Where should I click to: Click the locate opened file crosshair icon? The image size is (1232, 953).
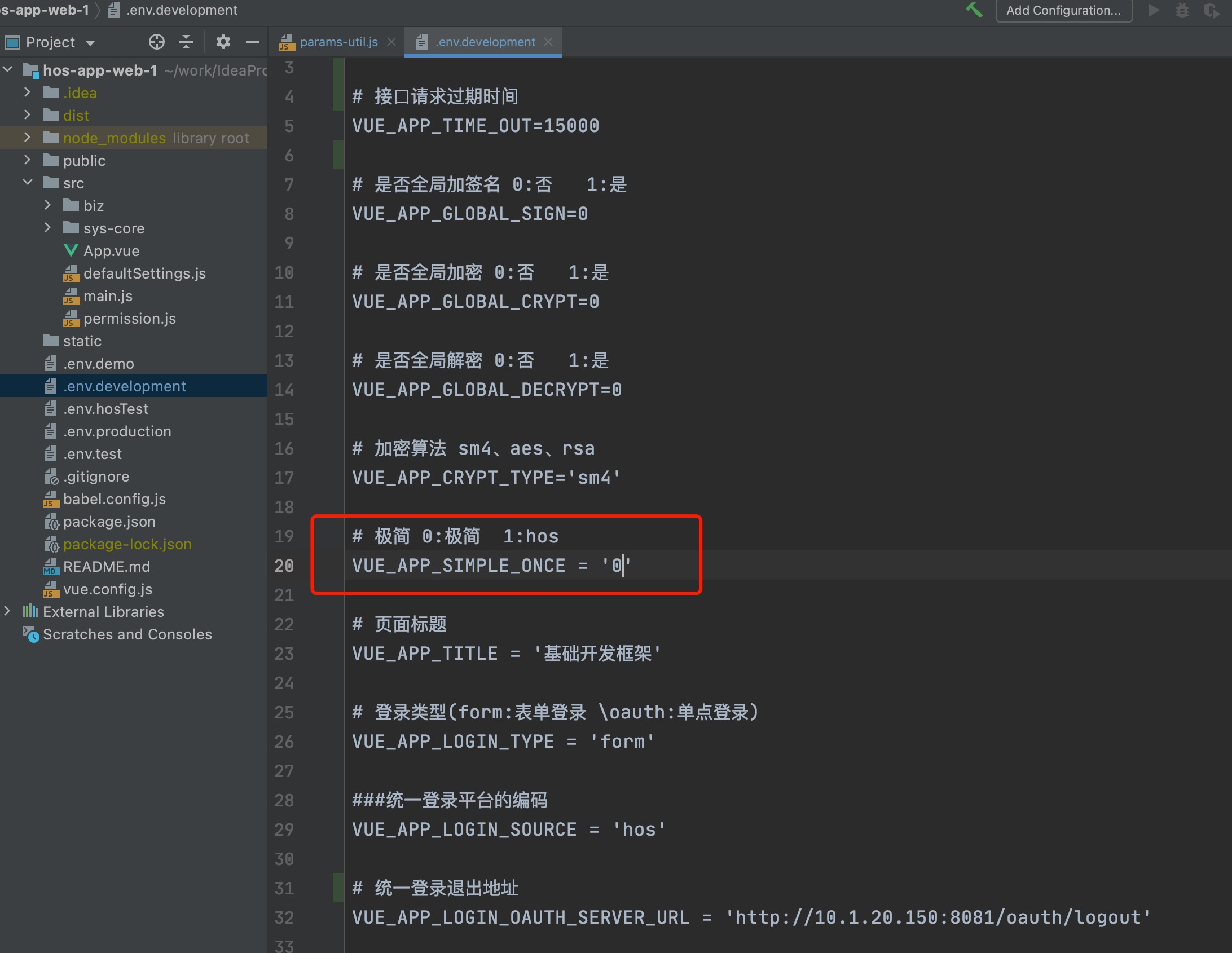click(x=157, y=42)
